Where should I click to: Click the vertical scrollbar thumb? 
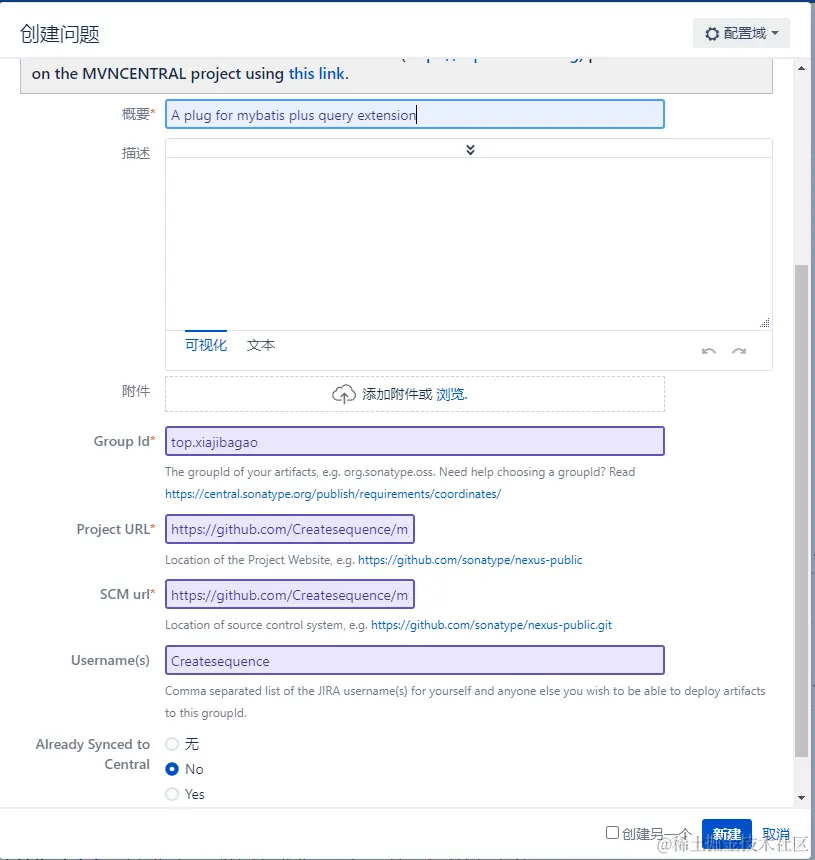(x=801, y=511)
